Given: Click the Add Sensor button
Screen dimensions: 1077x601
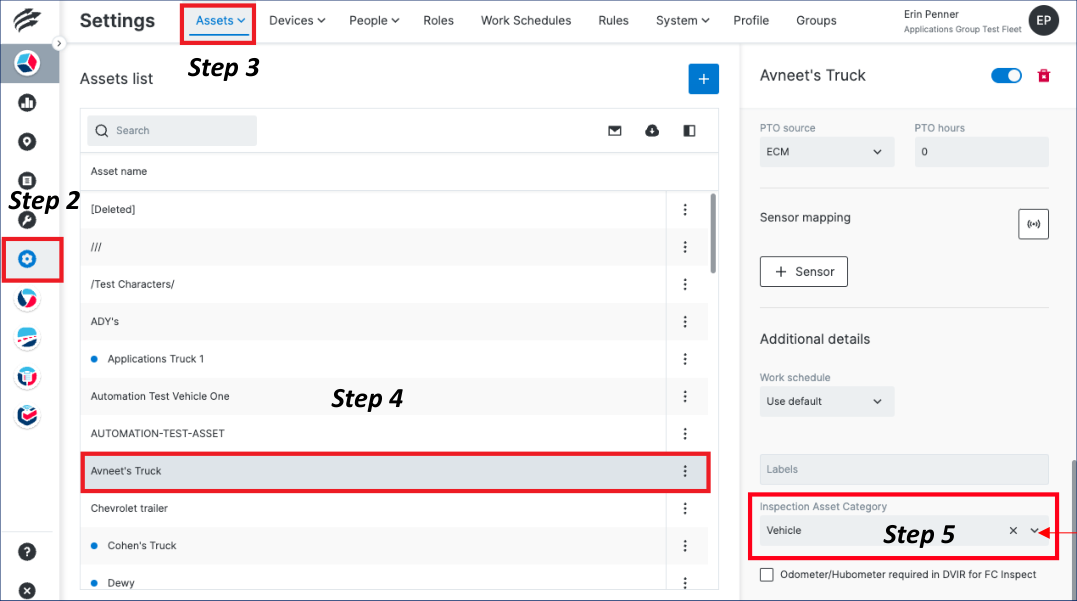Looking at the screenshot, I should point(803,271).
